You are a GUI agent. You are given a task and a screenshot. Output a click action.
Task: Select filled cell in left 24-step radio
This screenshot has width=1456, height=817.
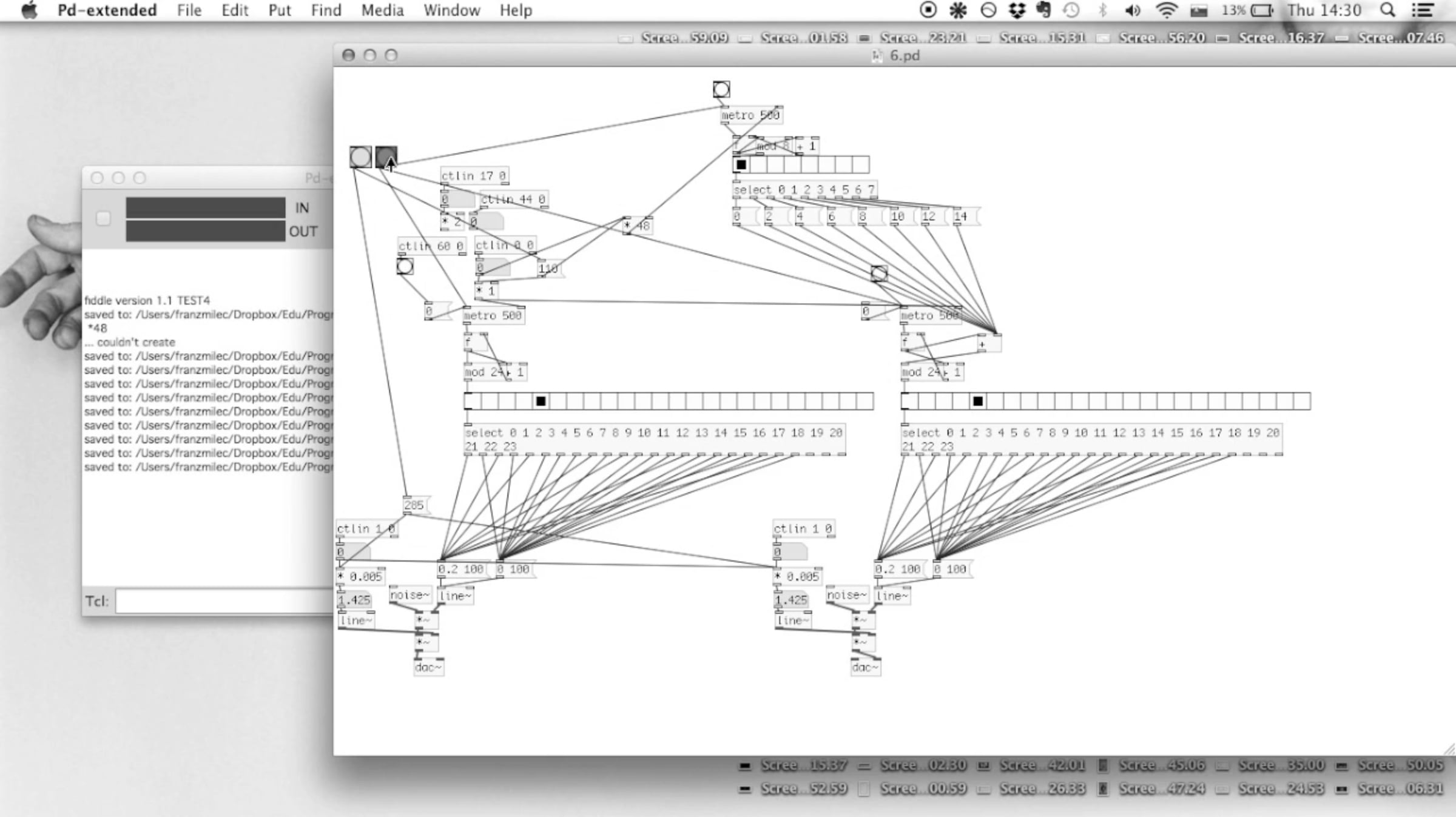541,401
